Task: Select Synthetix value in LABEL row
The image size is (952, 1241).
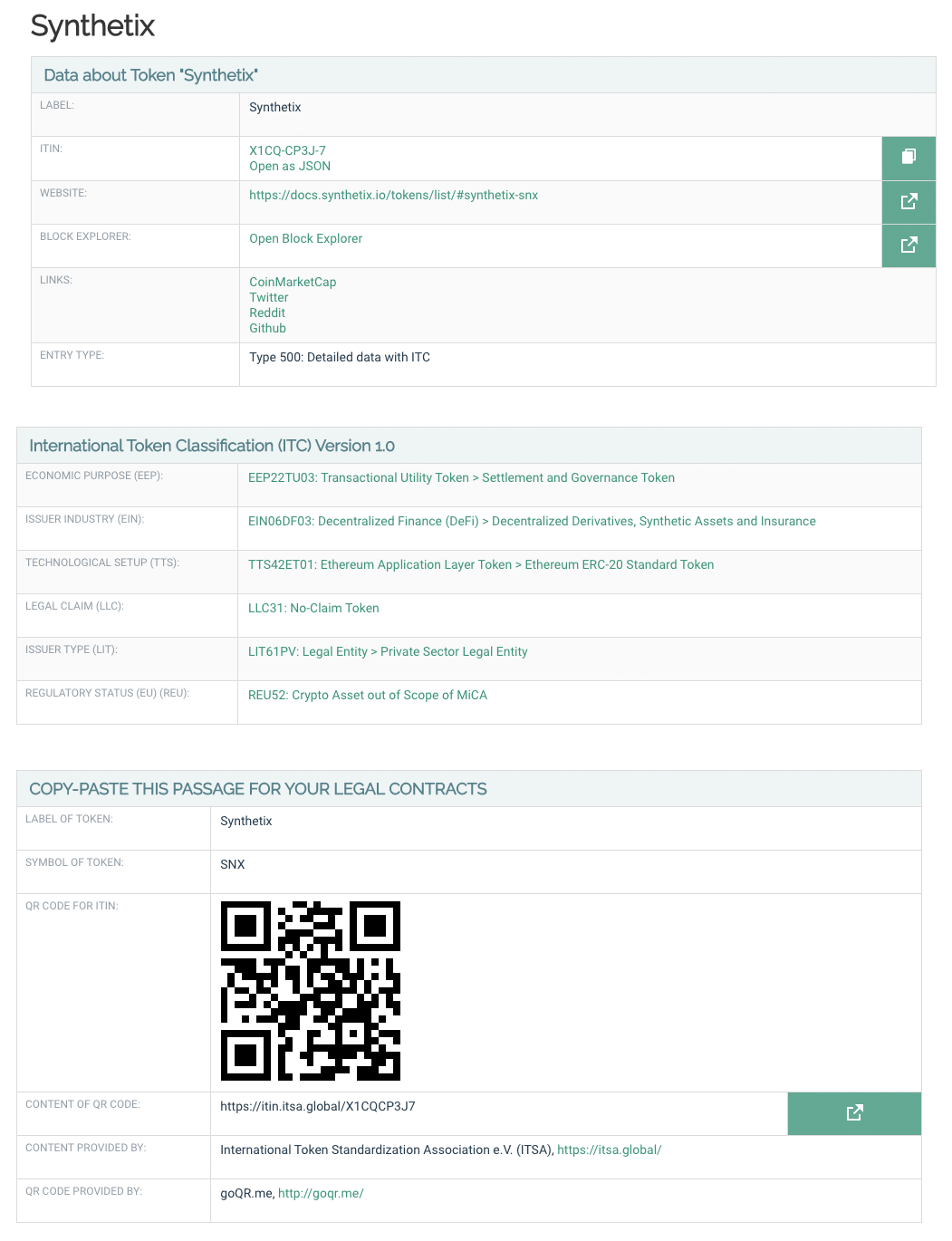Action: click(x=275, y=107)
